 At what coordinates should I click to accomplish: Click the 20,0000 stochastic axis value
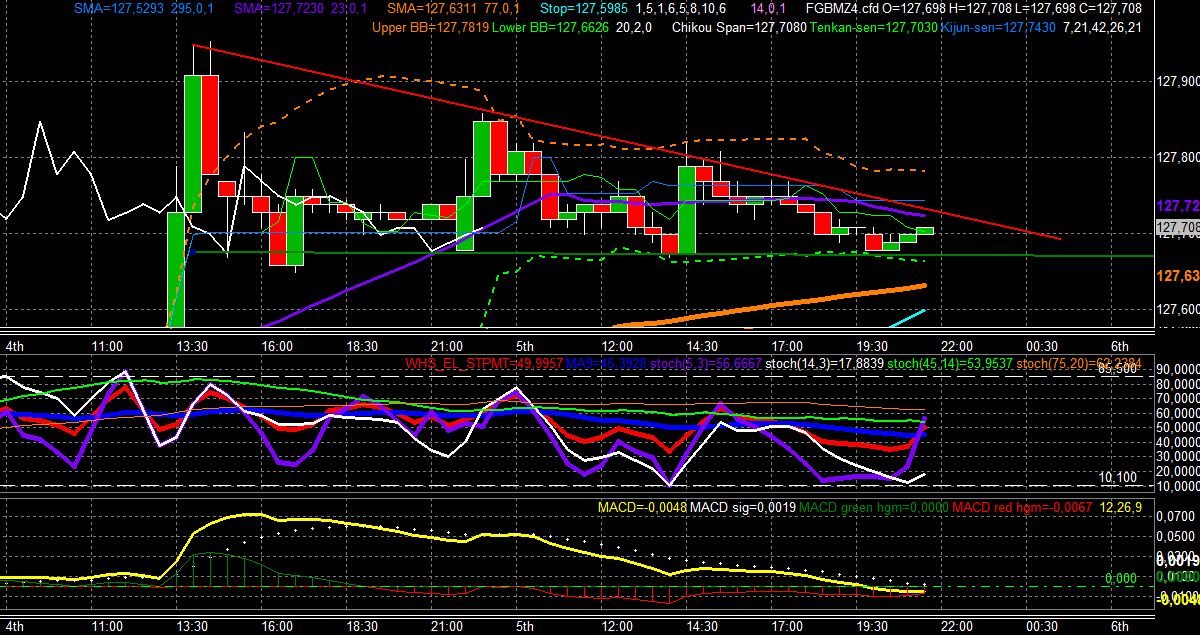click(1178, 470)
